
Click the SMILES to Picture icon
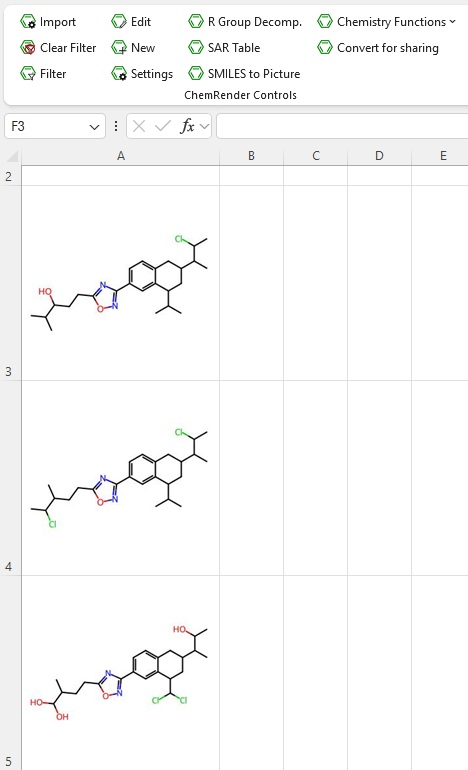point(196,74)
